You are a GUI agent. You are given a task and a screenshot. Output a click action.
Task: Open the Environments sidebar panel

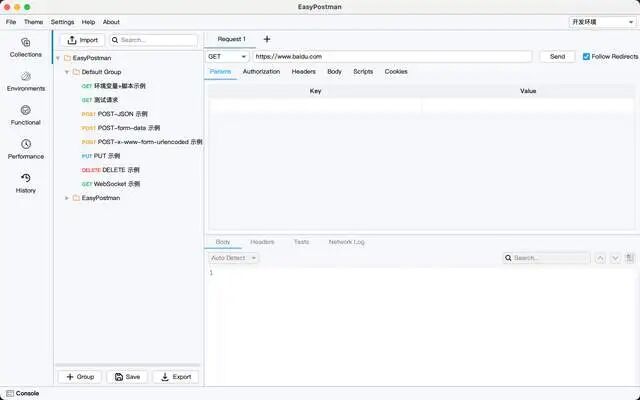(26, 82)
